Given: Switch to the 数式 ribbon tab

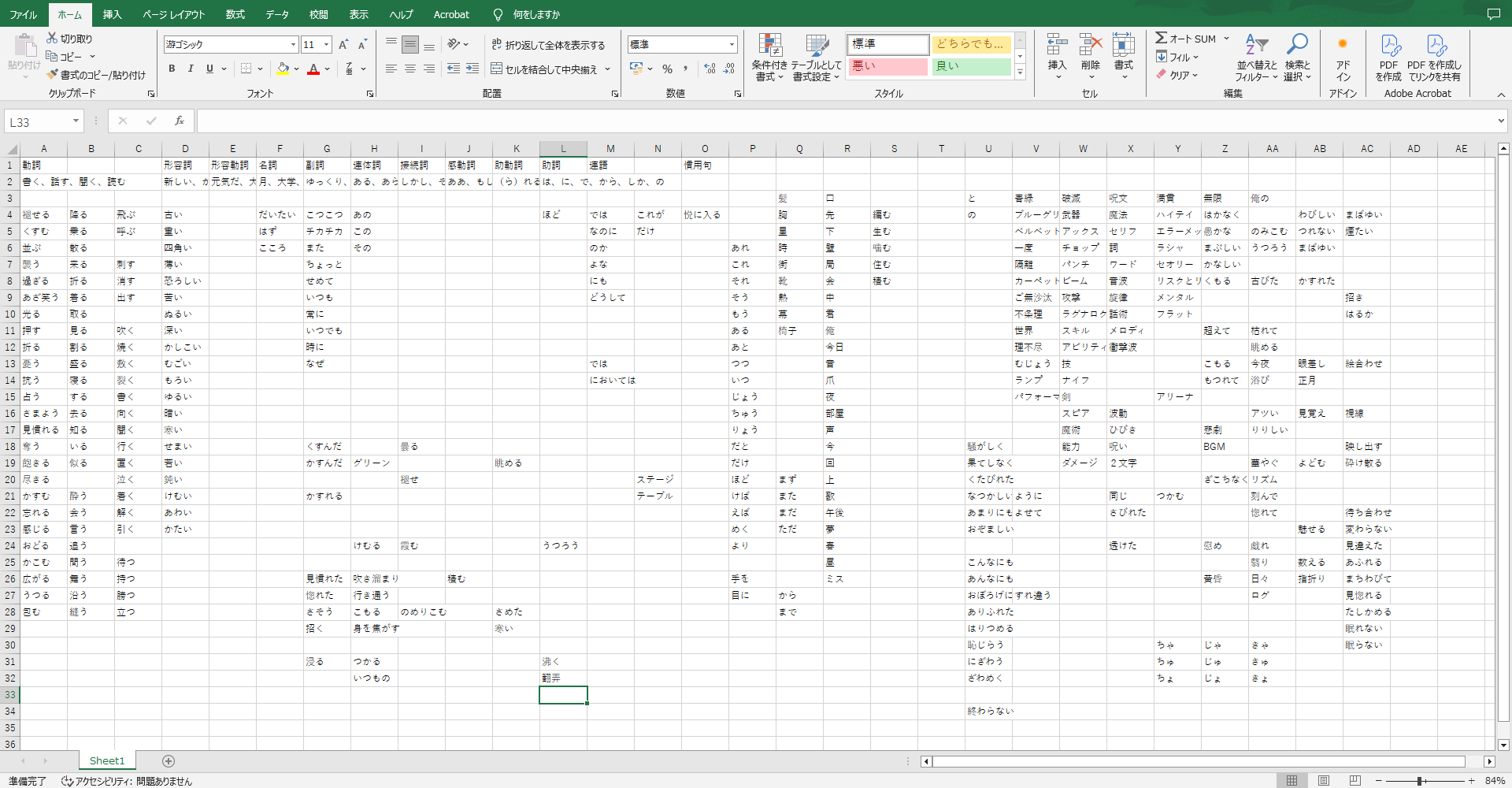Looking at the screenshot, I should (x=235, y=14).
